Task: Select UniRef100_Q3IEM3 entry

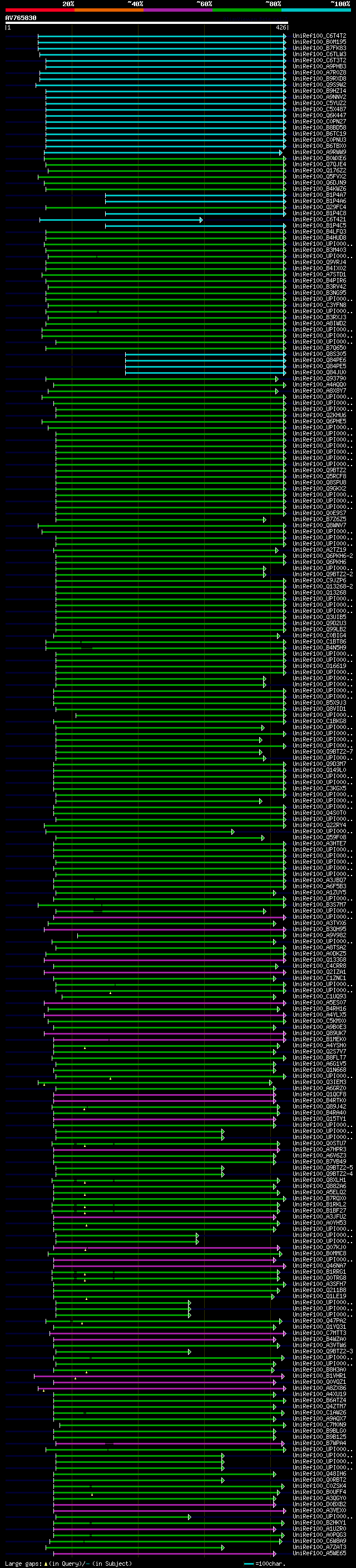Action: [319, 1082]
